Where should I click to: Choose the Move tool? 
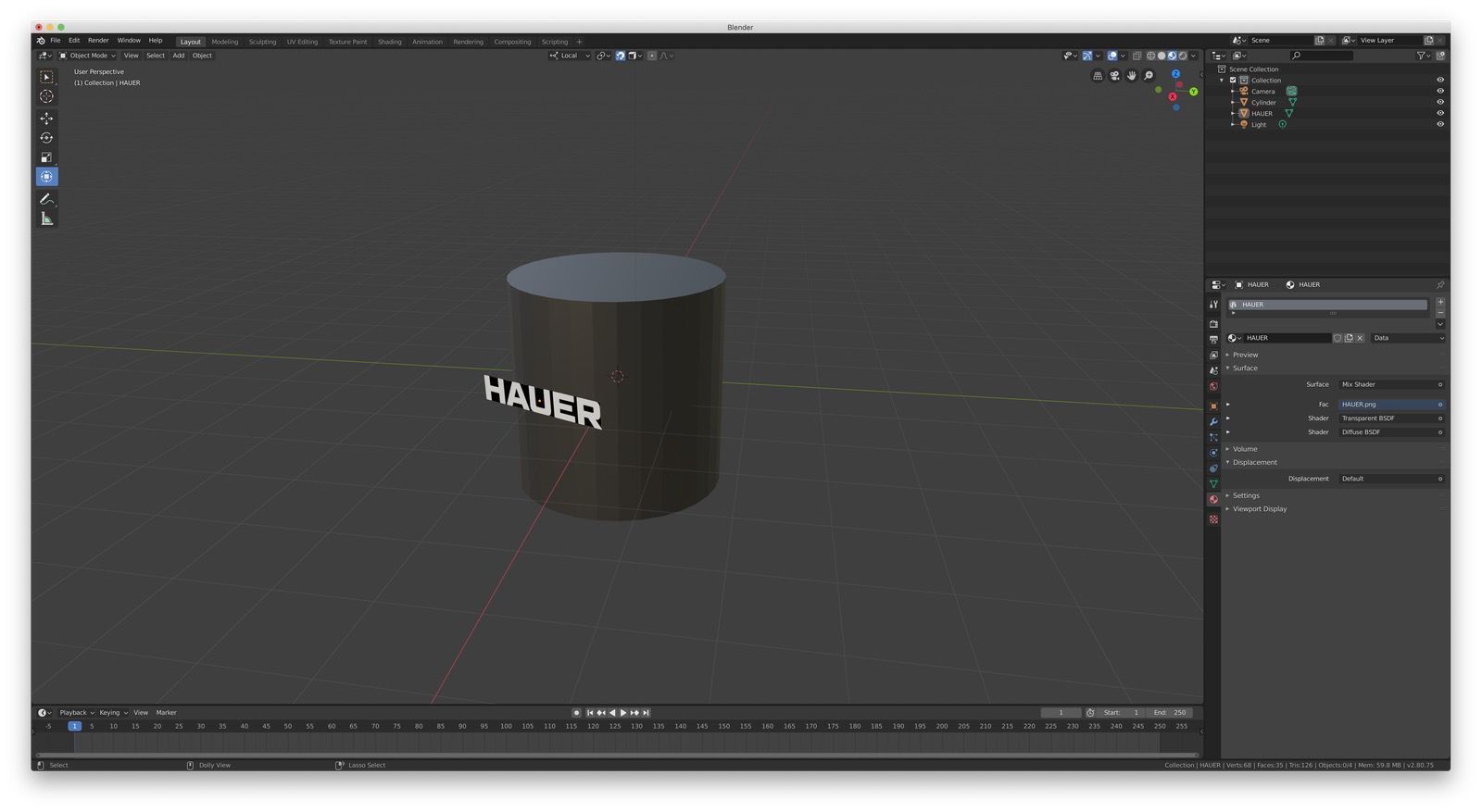tap(46, 119)
